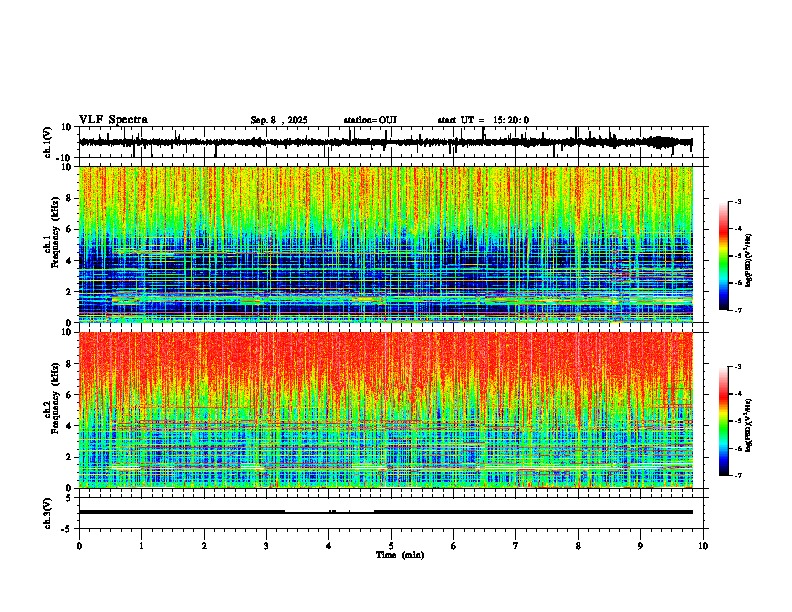Click the ch.1 spectrogram plot area
792x612 pixels.
point(386,244)
